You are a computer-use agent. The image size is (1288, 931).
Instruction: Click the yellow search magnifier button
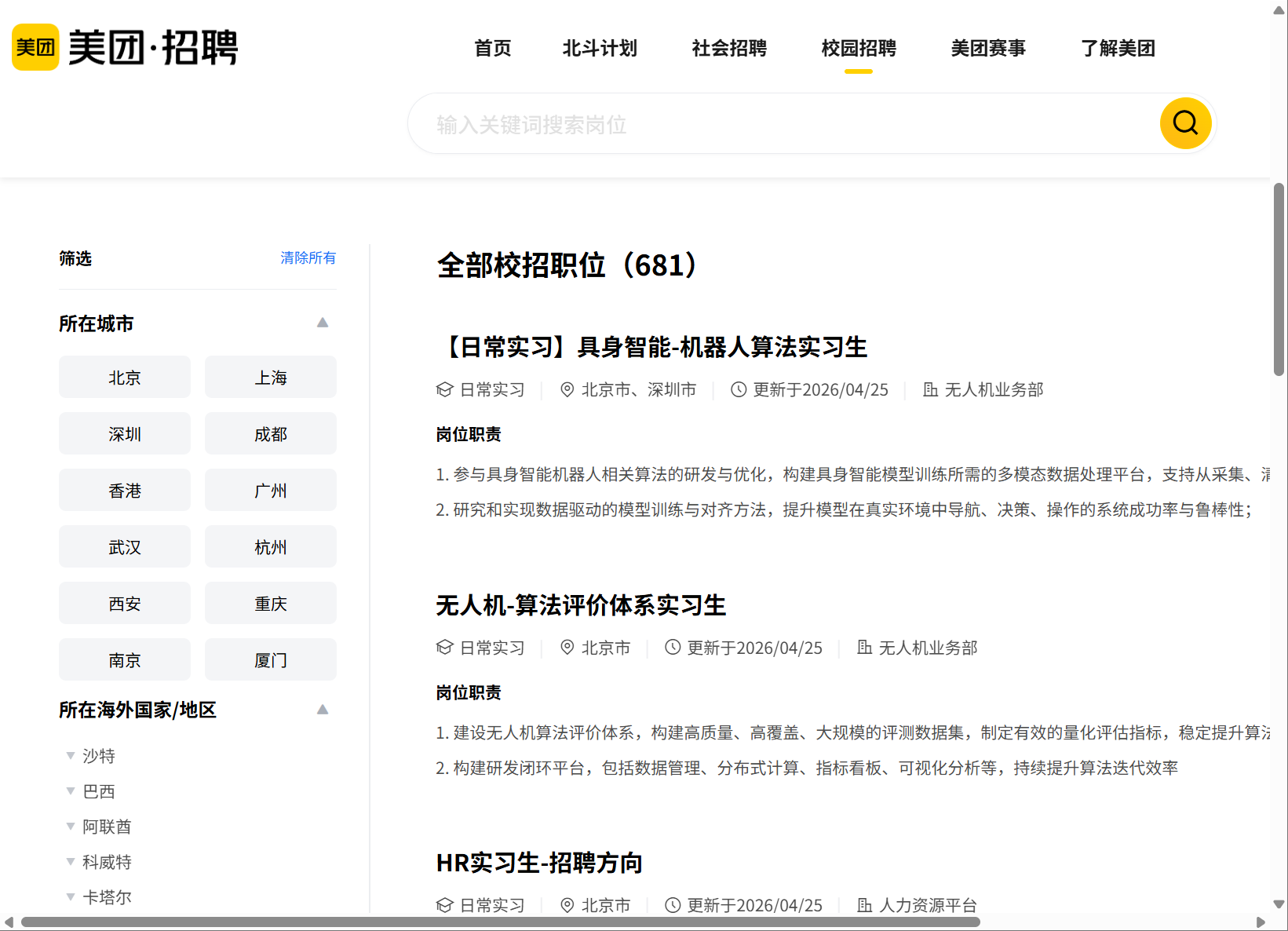click(1185, 123)
